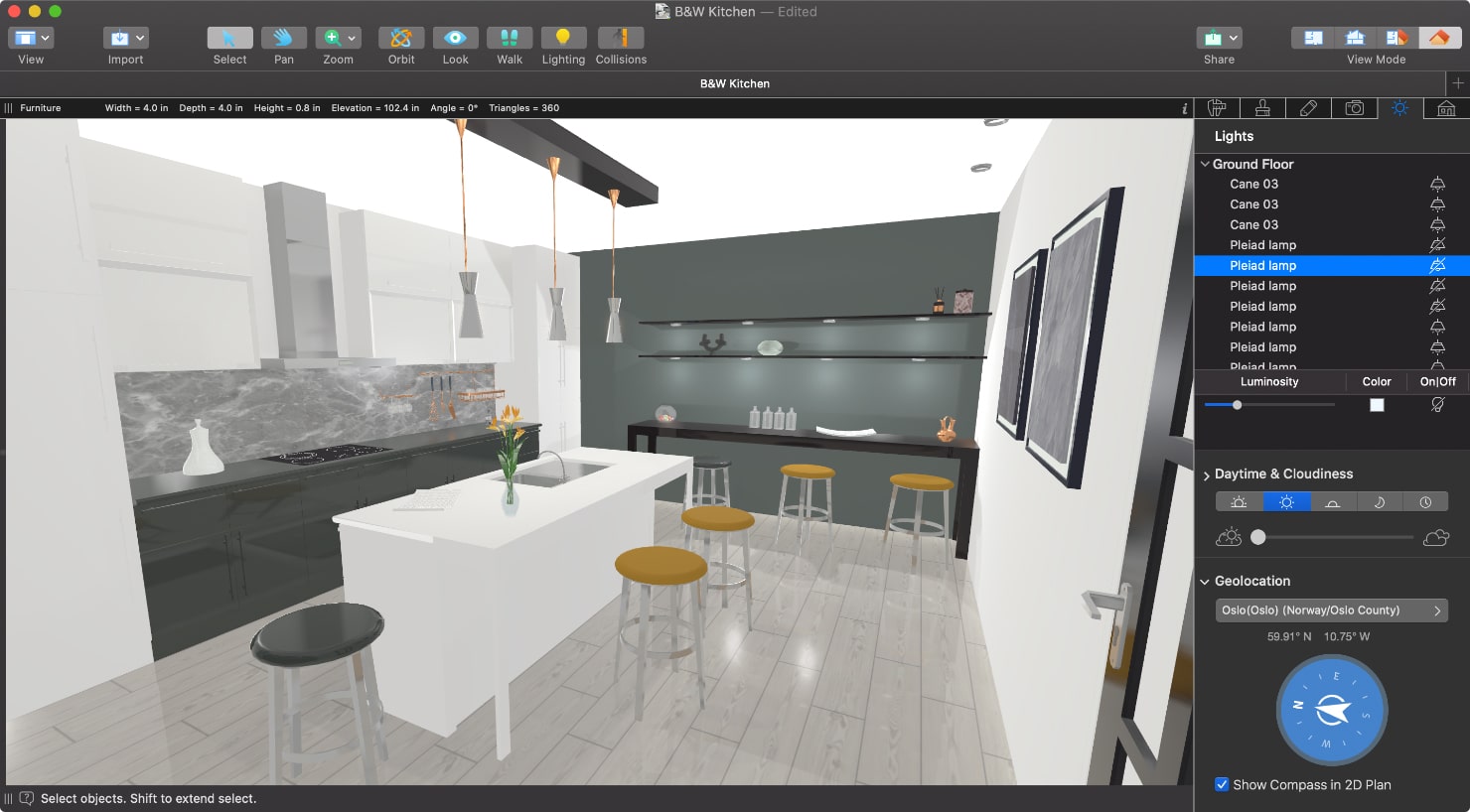Open the Oslo geolocation selector

(1330, 609)
